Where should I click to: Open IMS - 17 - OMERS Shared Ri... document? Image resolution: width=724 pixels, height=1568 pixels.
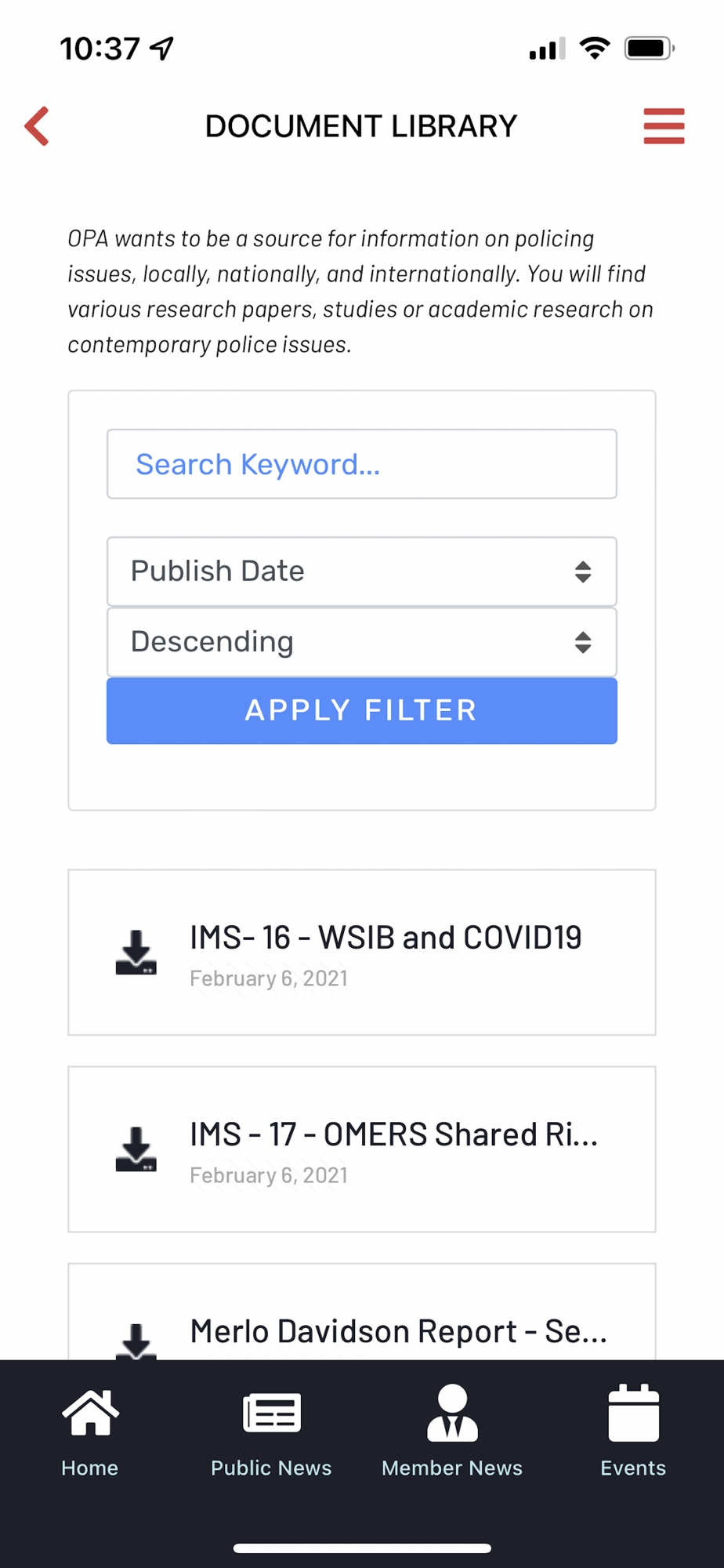point(393,1134)
